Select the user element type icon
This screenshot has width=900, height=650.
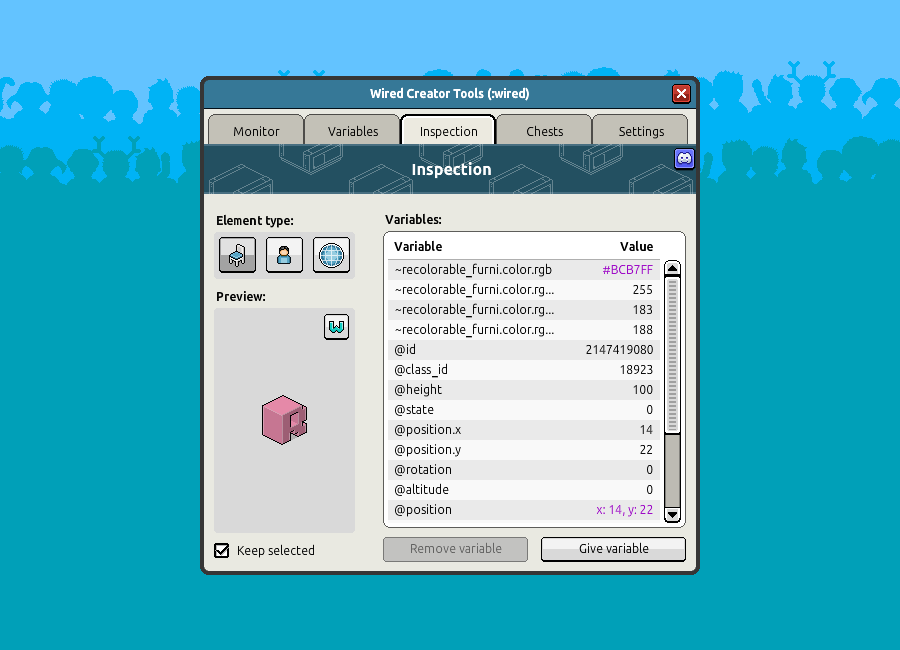(284, 255)
